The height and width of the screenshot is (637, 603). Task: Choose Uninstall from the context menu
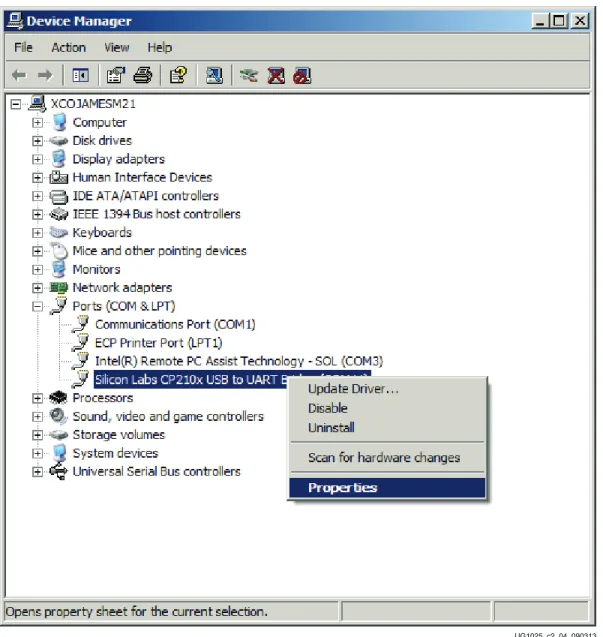coord(331,427)
